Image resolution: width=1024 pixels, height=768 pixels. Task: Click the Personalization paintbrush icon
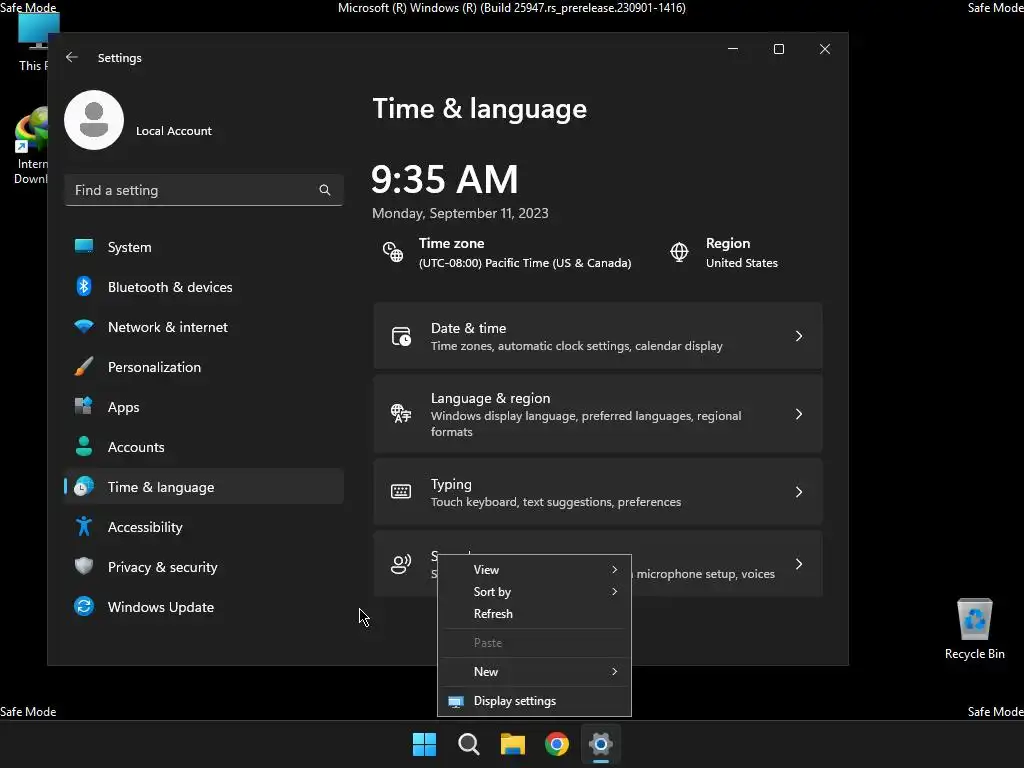[84, 366]
